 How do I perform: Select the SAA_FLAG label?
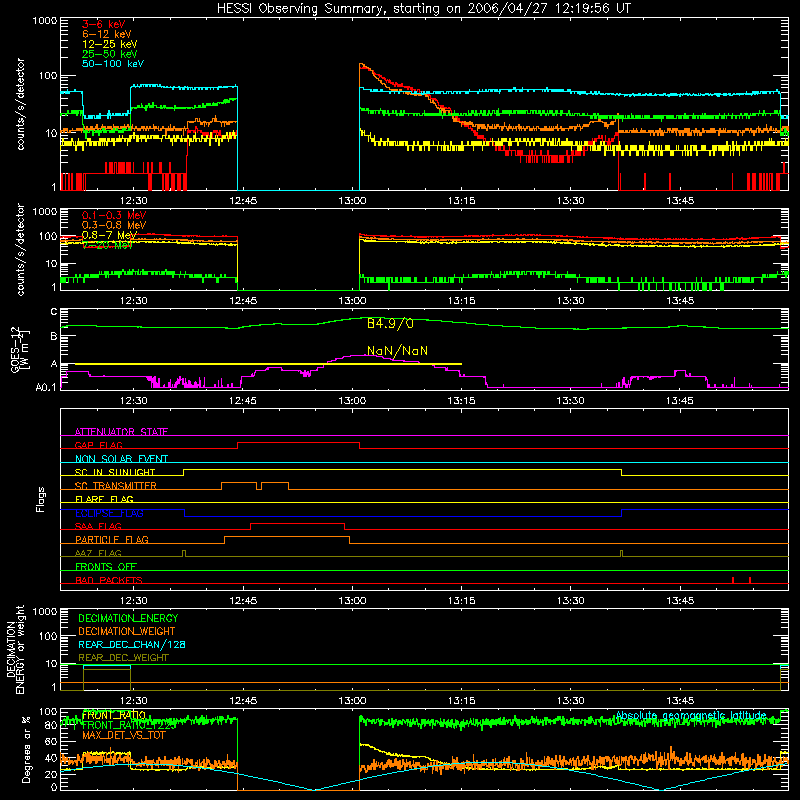(98, 526)
